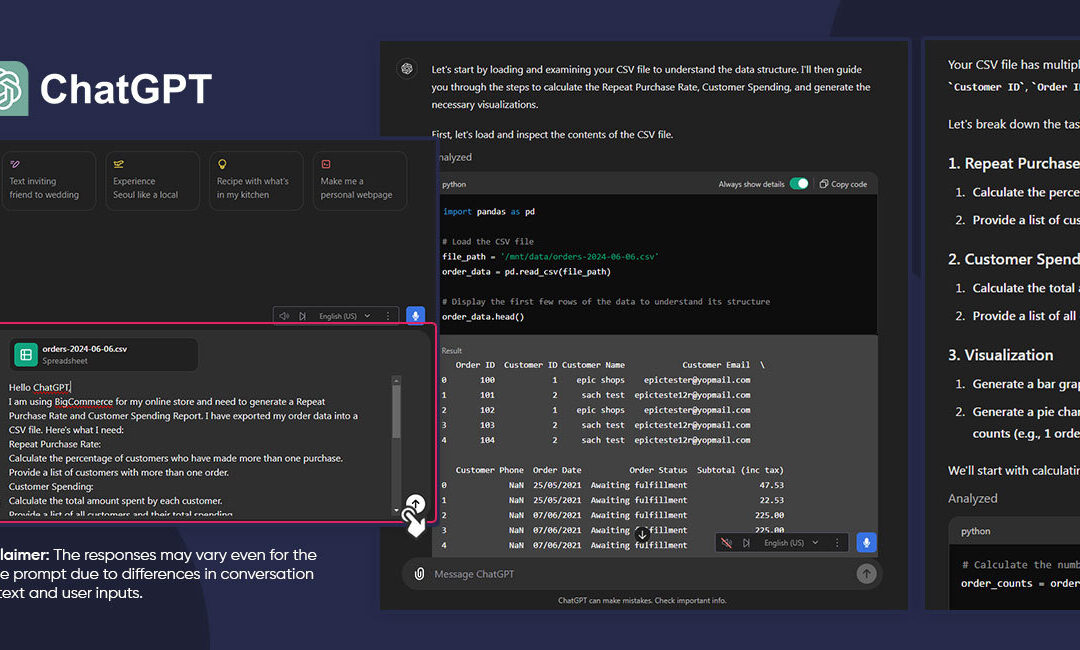The height and width of the screenshot is (650, 1080).
Task: Click blue microphone button beside Message field
Action: click(x=866, y=543)
